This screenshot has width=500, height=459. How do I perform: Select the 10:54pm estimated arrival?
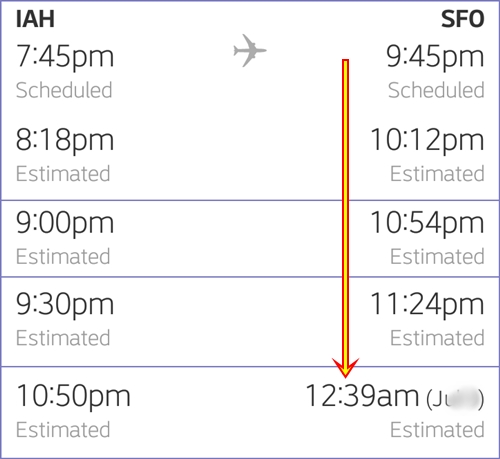(x=427, y=223)
